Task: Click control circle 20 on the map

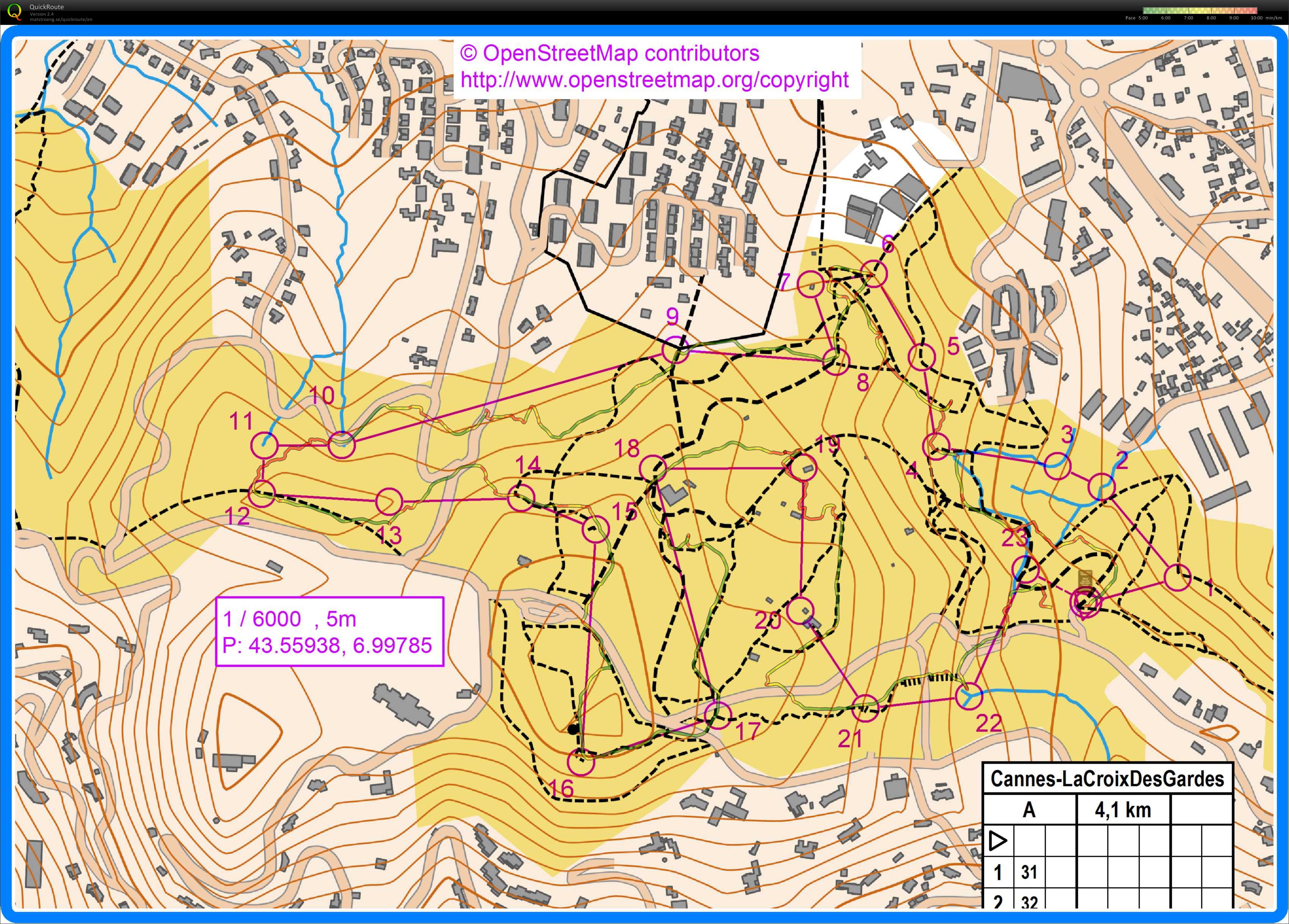Action: click(x=800, y=611)
